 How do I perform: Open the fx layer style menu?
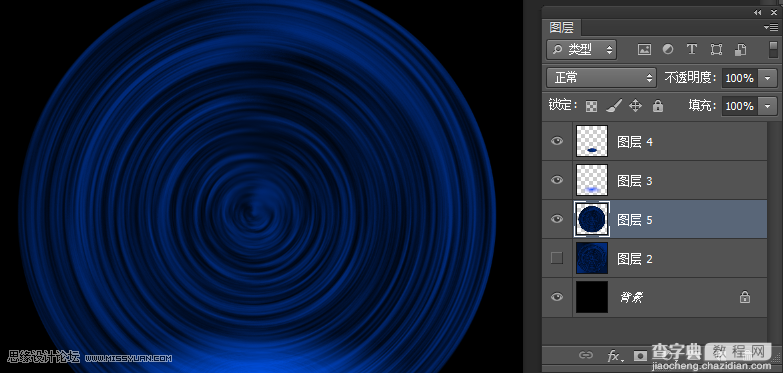coord(615,356)
